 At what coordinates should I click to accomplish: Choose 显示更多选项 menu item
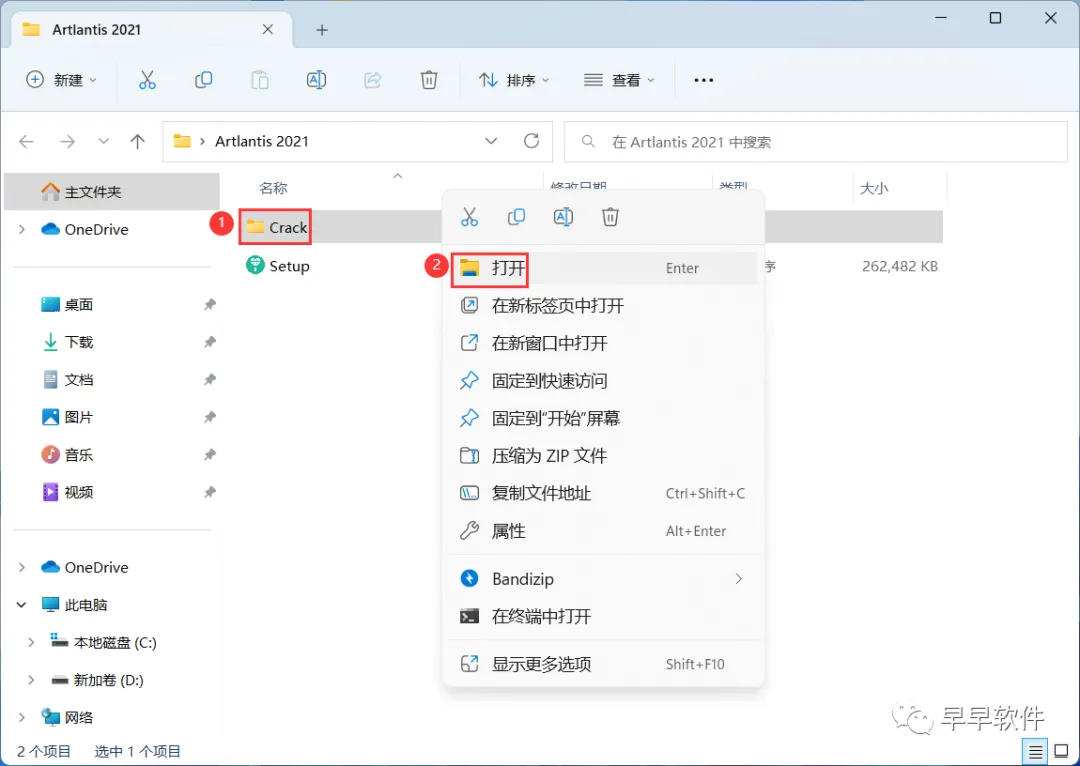coord(602,664)
